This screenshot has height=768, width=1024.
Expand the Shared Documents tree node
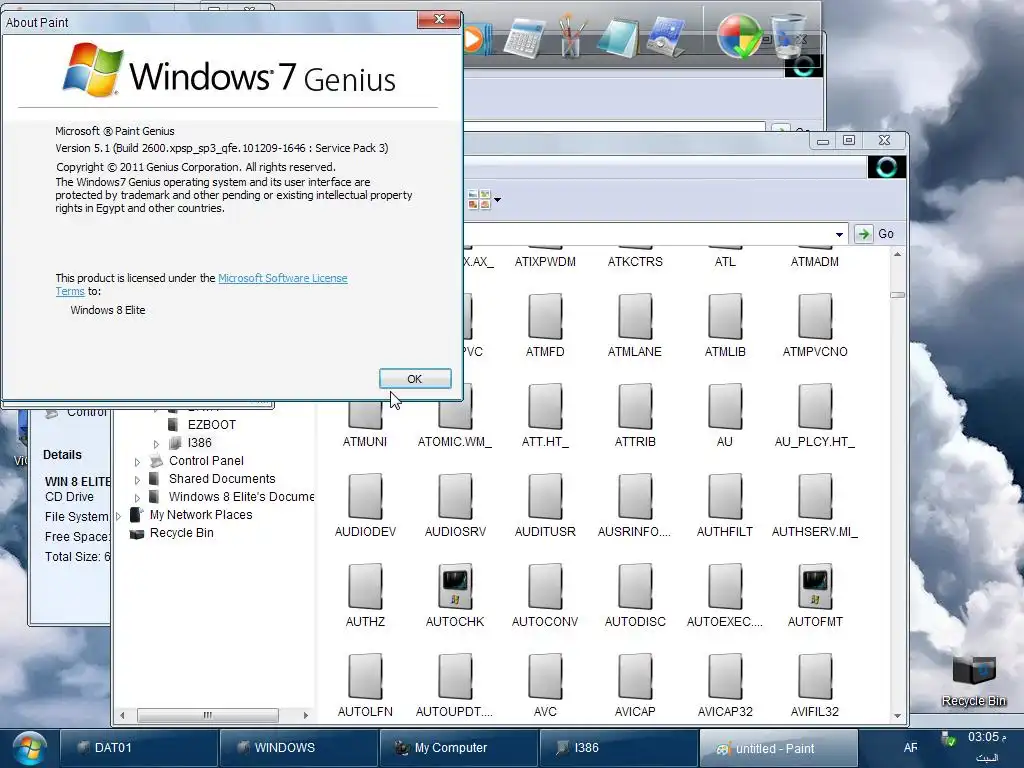137,479
